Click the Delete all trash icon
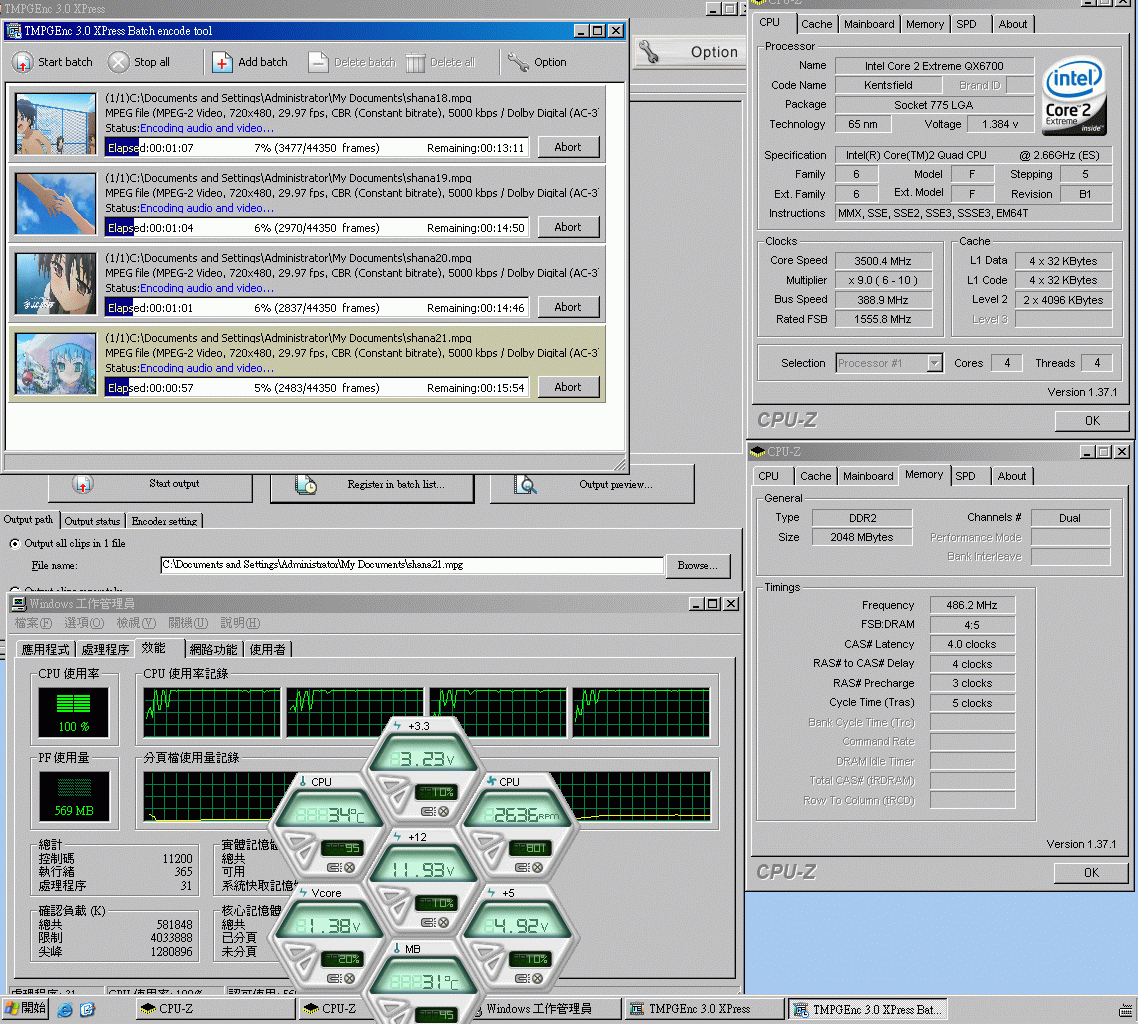Screen dimensions: 1138x1024 click(x=415, y=62)
